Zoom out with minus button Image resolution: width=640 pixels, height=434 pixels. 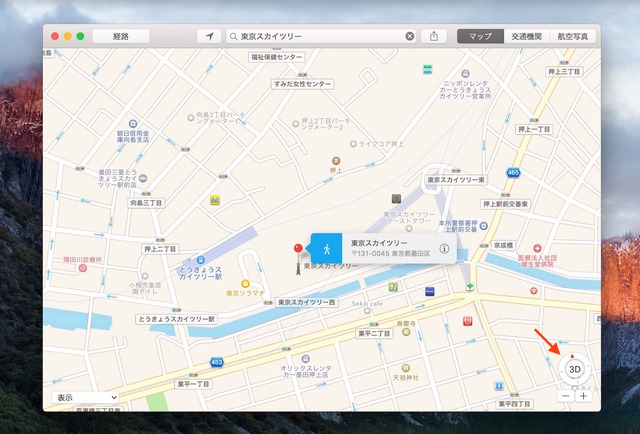566,396
